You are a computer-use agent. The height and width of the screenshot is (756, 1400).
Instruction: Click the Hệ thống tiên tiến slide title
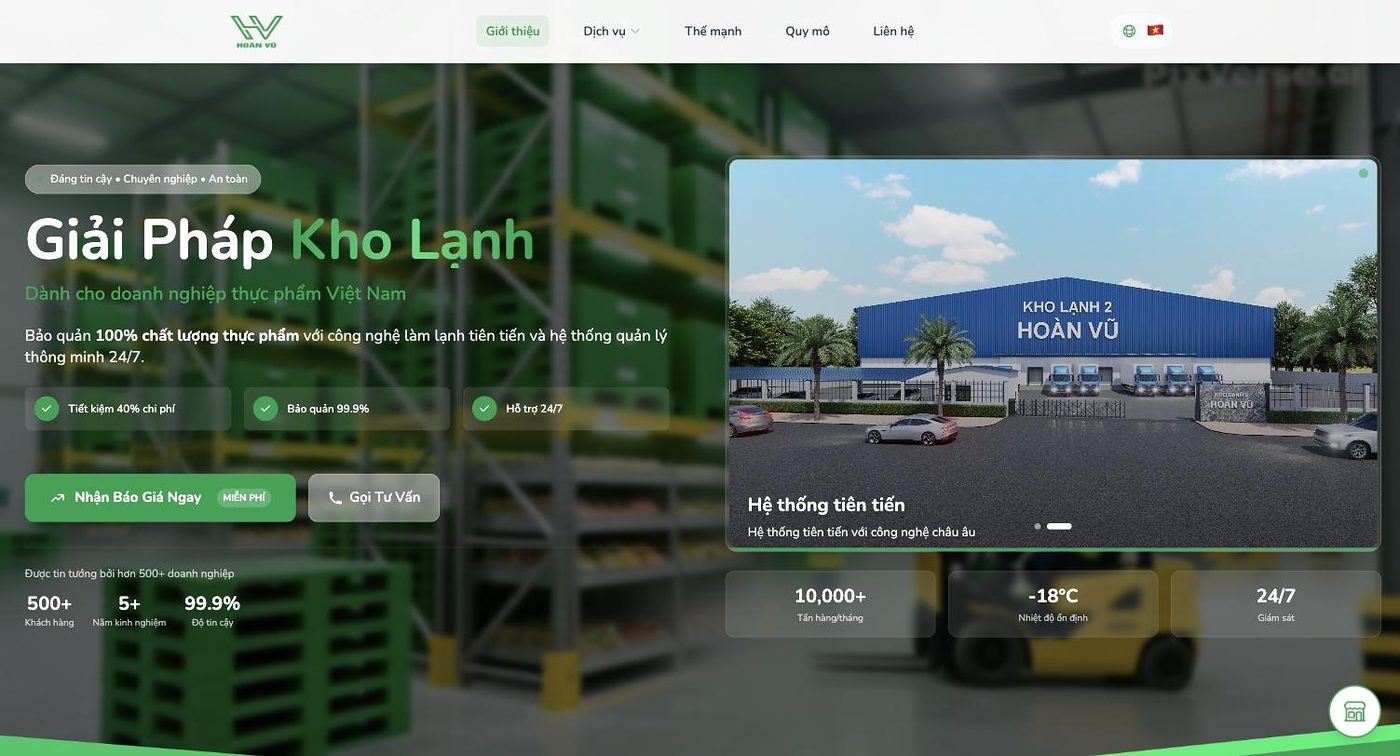(x=826, y=505)
